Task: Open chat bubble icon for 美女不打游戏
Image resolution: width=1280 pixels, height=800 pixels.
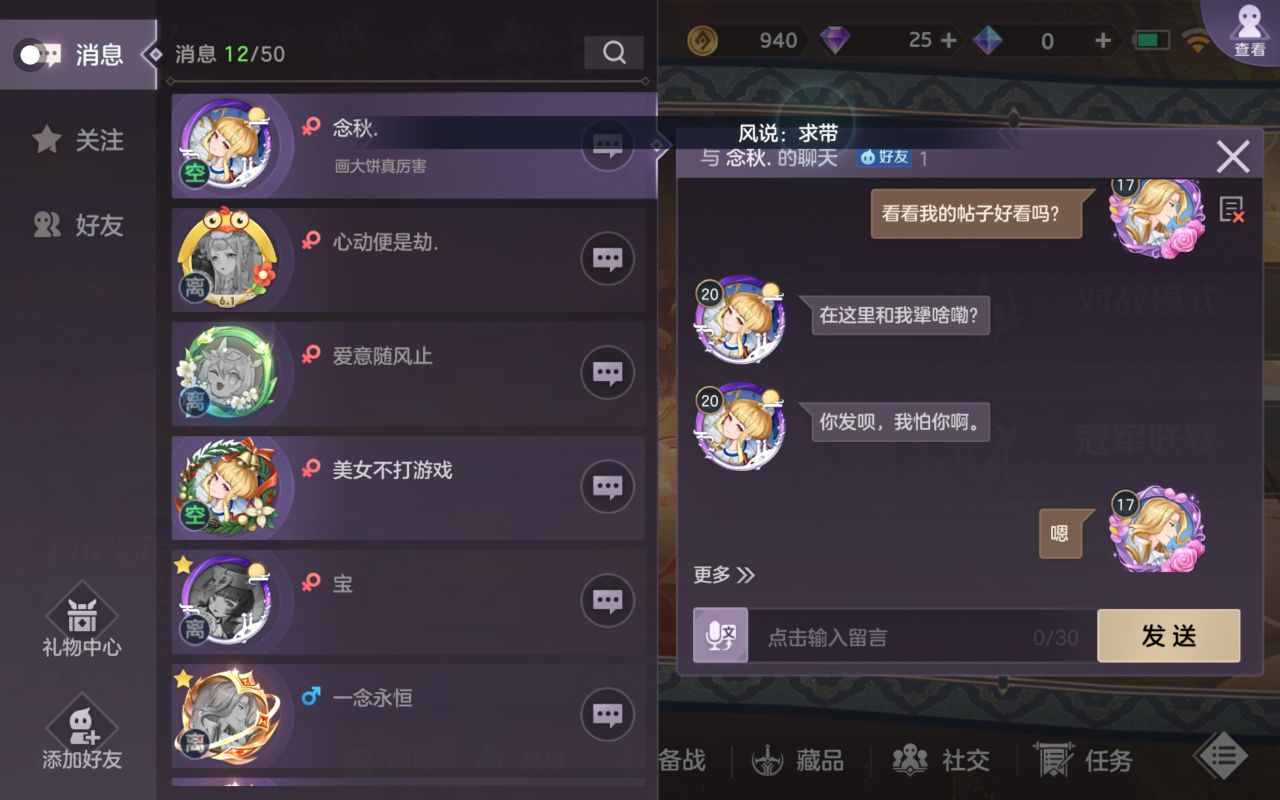Action: click(x=608, y=487)
